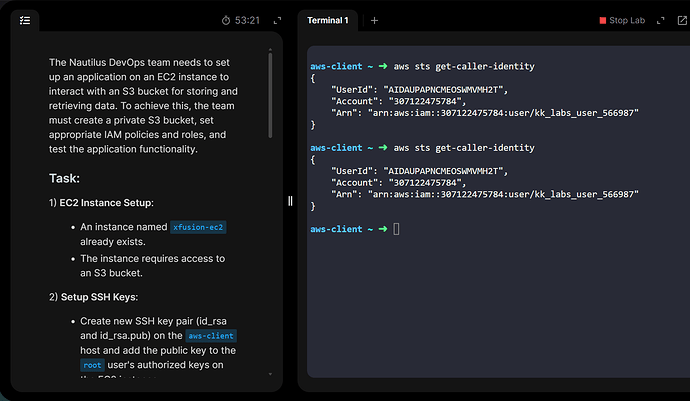The height and width of the screenshot is (401, 690).
Task: Click the last aws-client prompt text
Action: pyautogui.click(x=336, y=229)
